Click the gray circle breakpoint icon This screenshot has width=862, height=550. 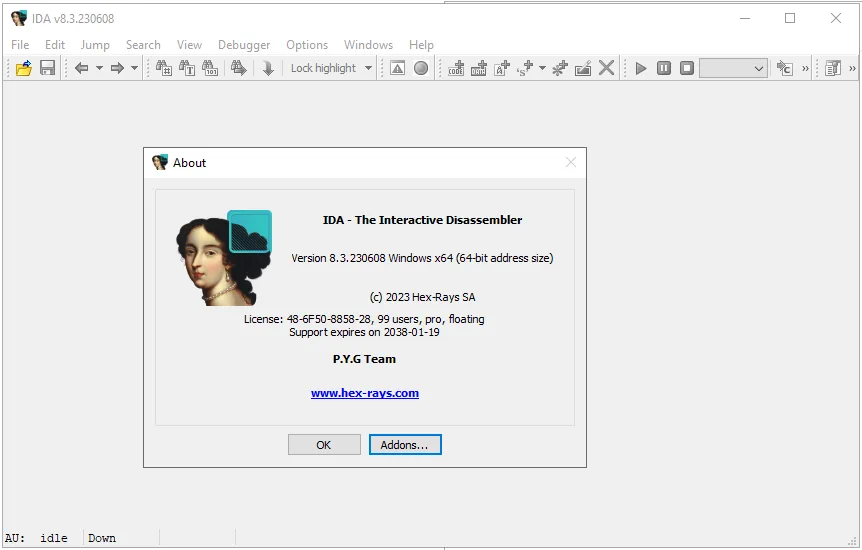(421, 68)
